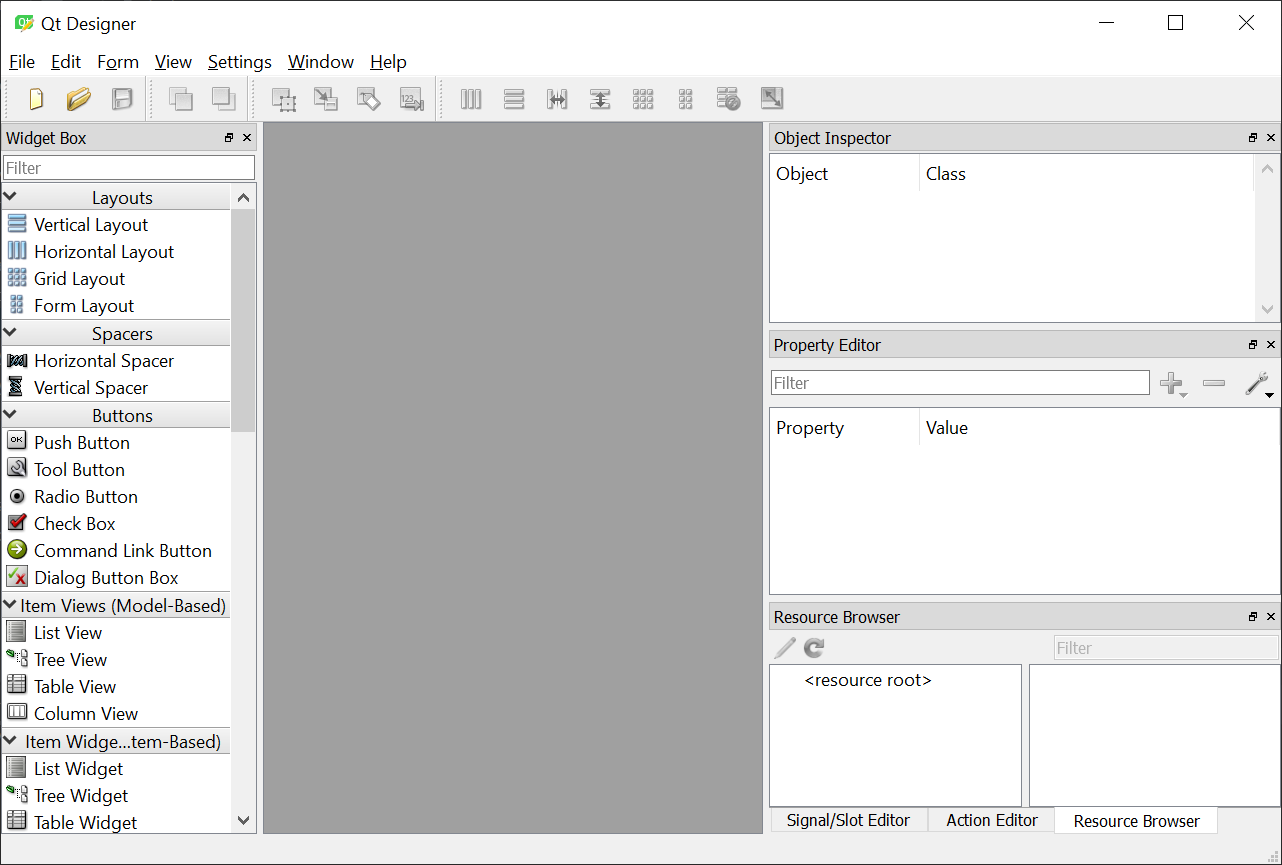Click the Resource Browser Filter field
This screenshot has height=865, width=1282.
click(1166, 648)
